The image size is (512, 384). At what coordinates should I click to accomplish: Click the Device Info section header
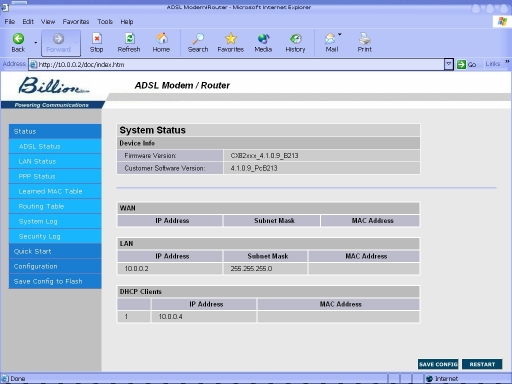point(137,143)
